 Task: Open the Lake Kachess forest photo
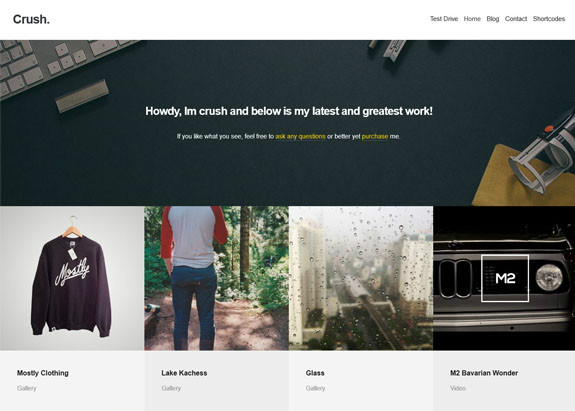pyautogui.click(x=216, y=278)
